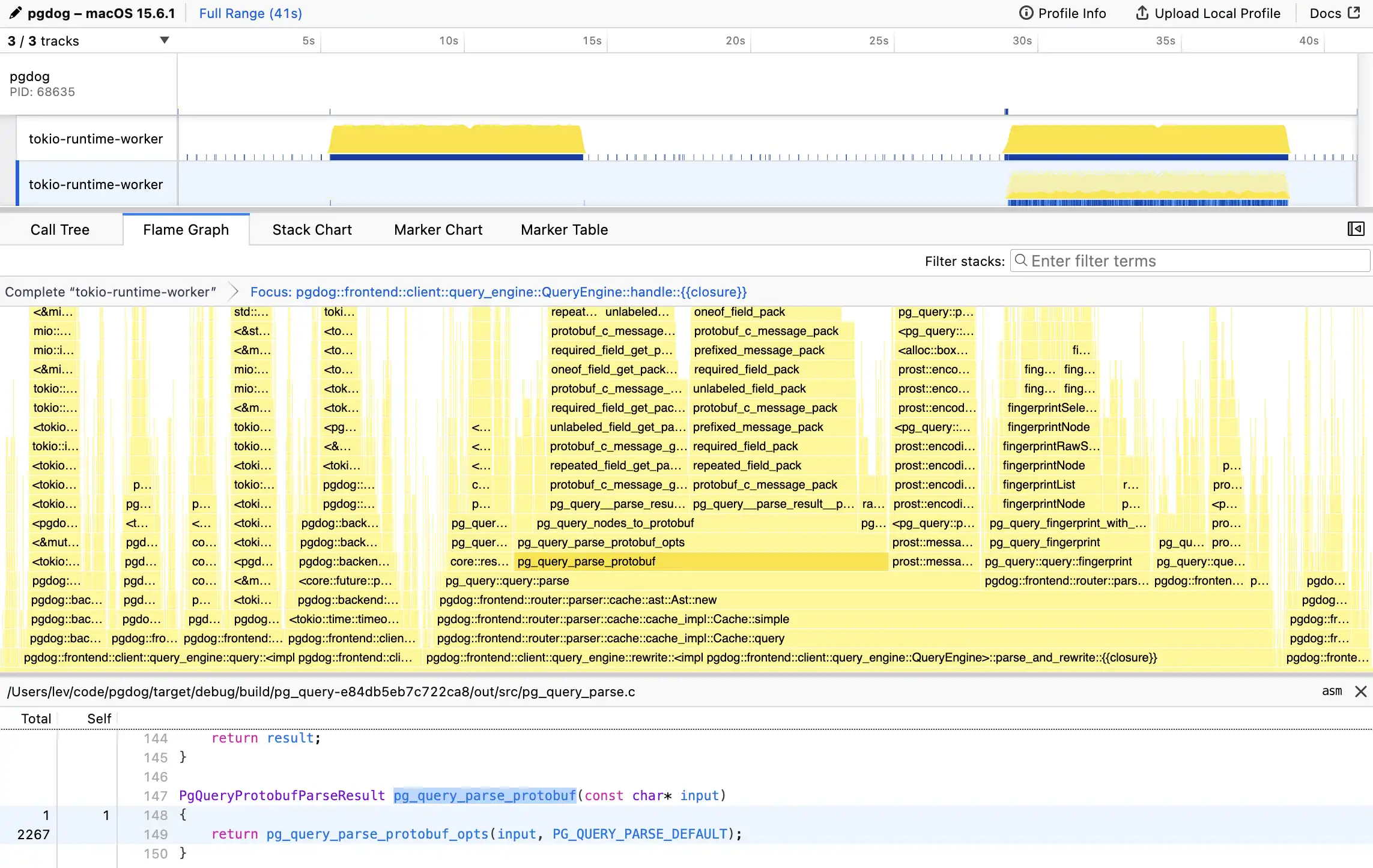Click the Full Range (41s) breadcrumb
The width and height of the screenshot is (1373, 868).
[x=250, y=13]
